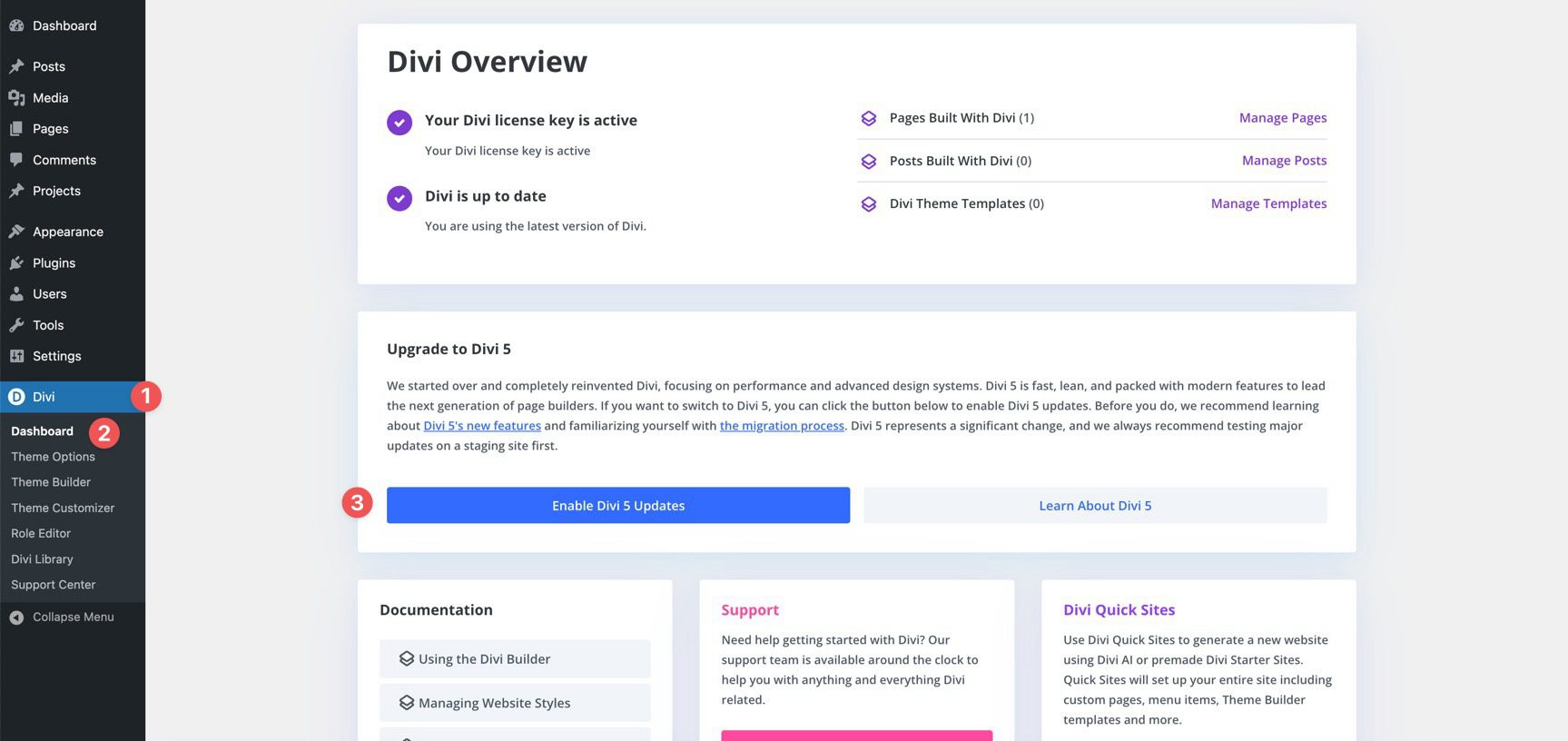1568x741 pixels.
Task: Open the Posts menu
Action: pos(73,66)
